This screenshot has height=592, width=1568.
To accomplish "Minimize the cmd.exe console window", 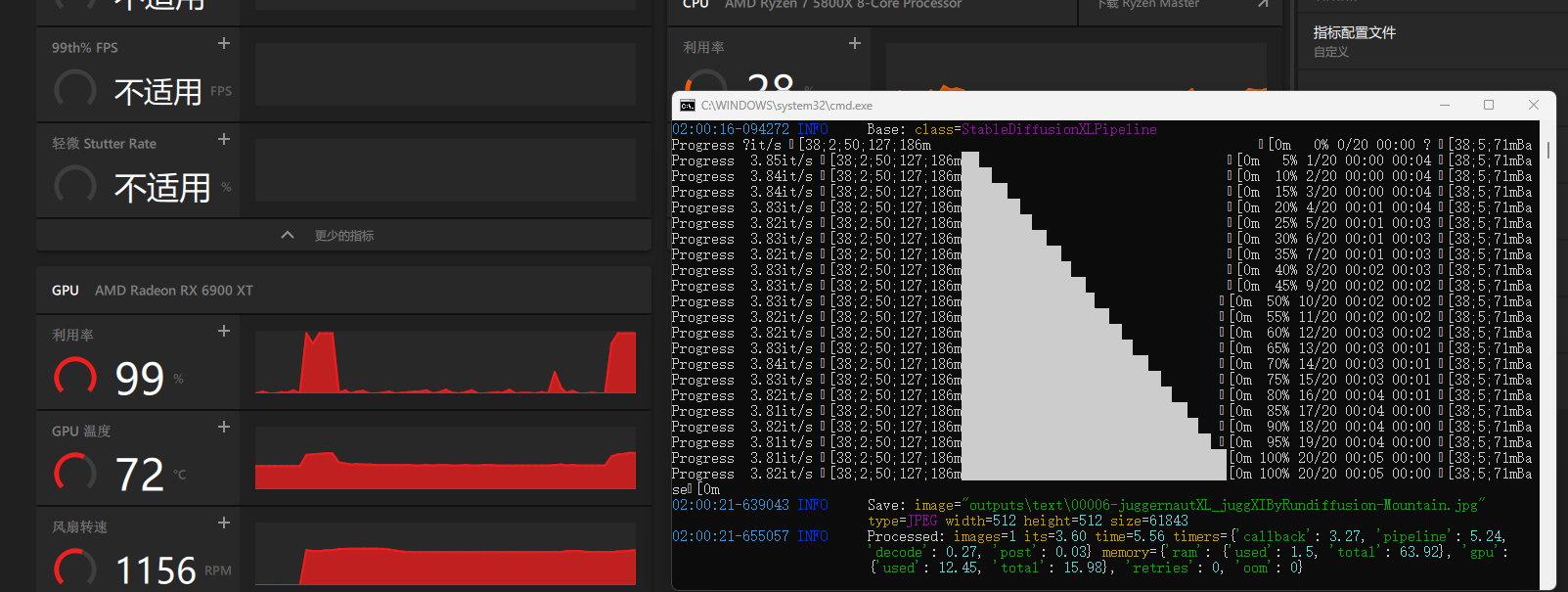I will [x=1445, y=105].
